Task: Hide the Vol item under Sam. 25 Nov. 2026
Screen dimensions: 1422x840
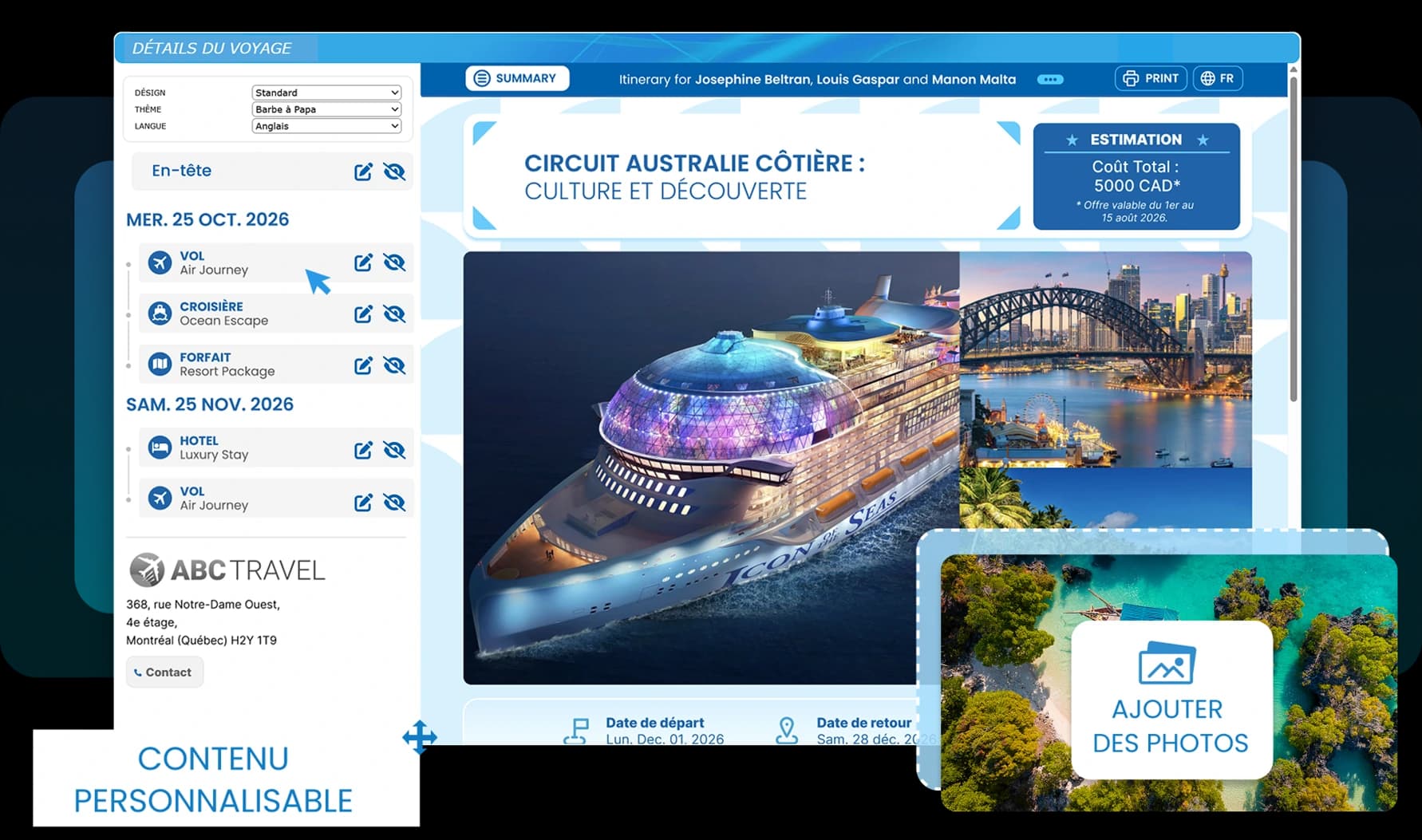Action: (394, 502)
